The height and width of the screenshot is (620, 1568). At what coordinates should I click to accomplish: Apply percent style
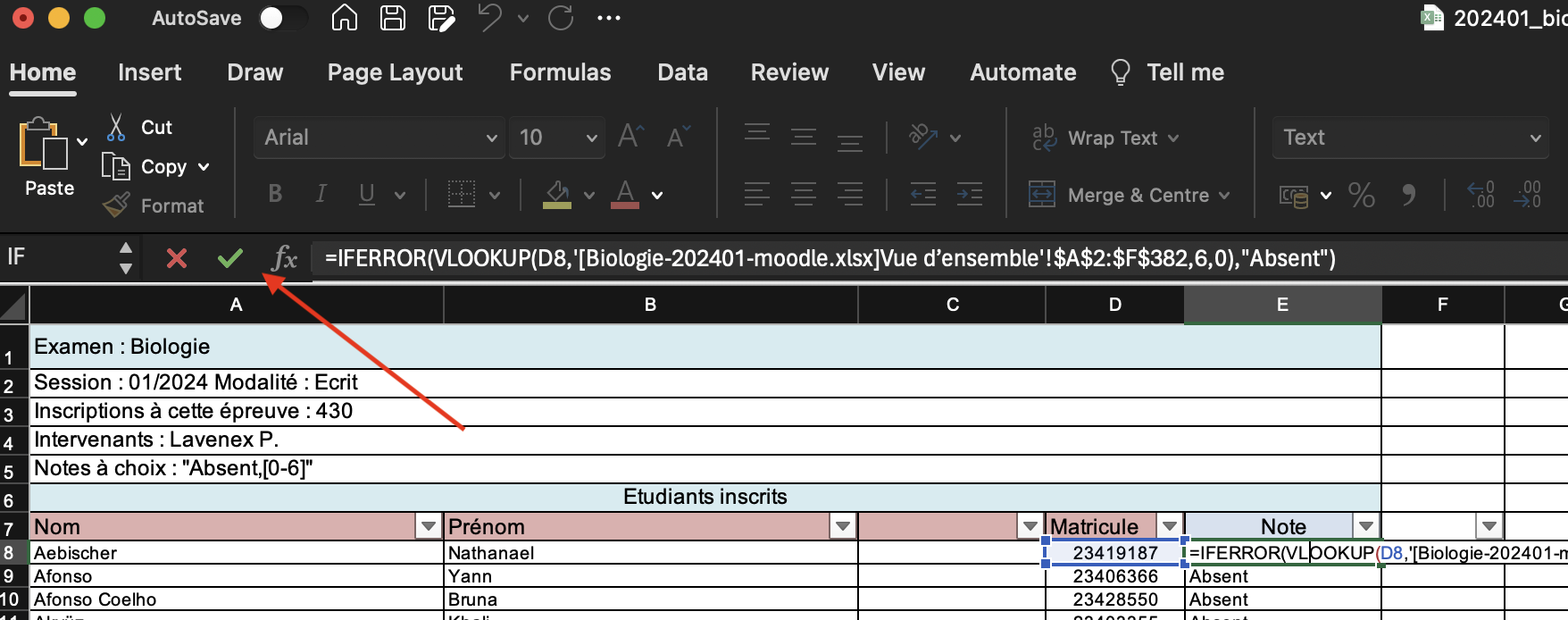coord(1362,195)
